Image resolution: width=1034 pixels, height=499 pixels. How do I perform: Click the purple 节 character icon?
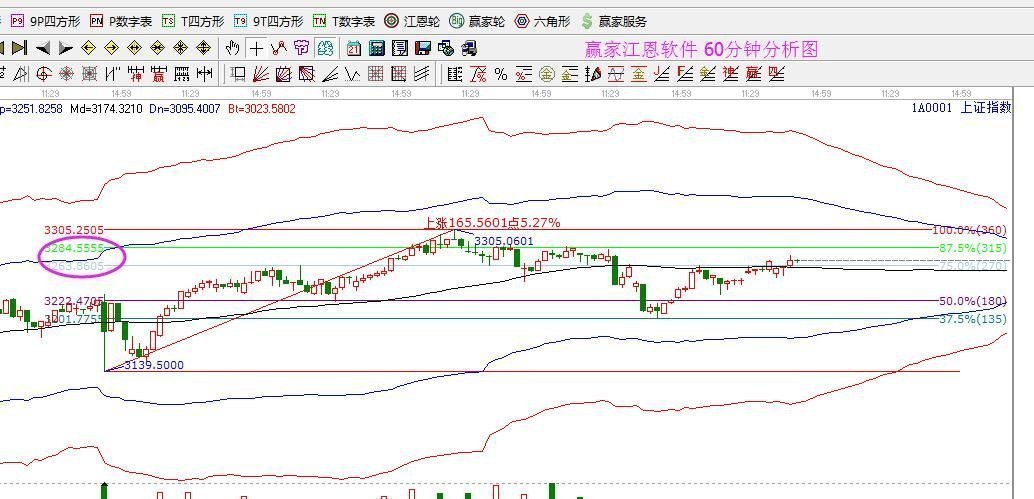click(302, 48)
